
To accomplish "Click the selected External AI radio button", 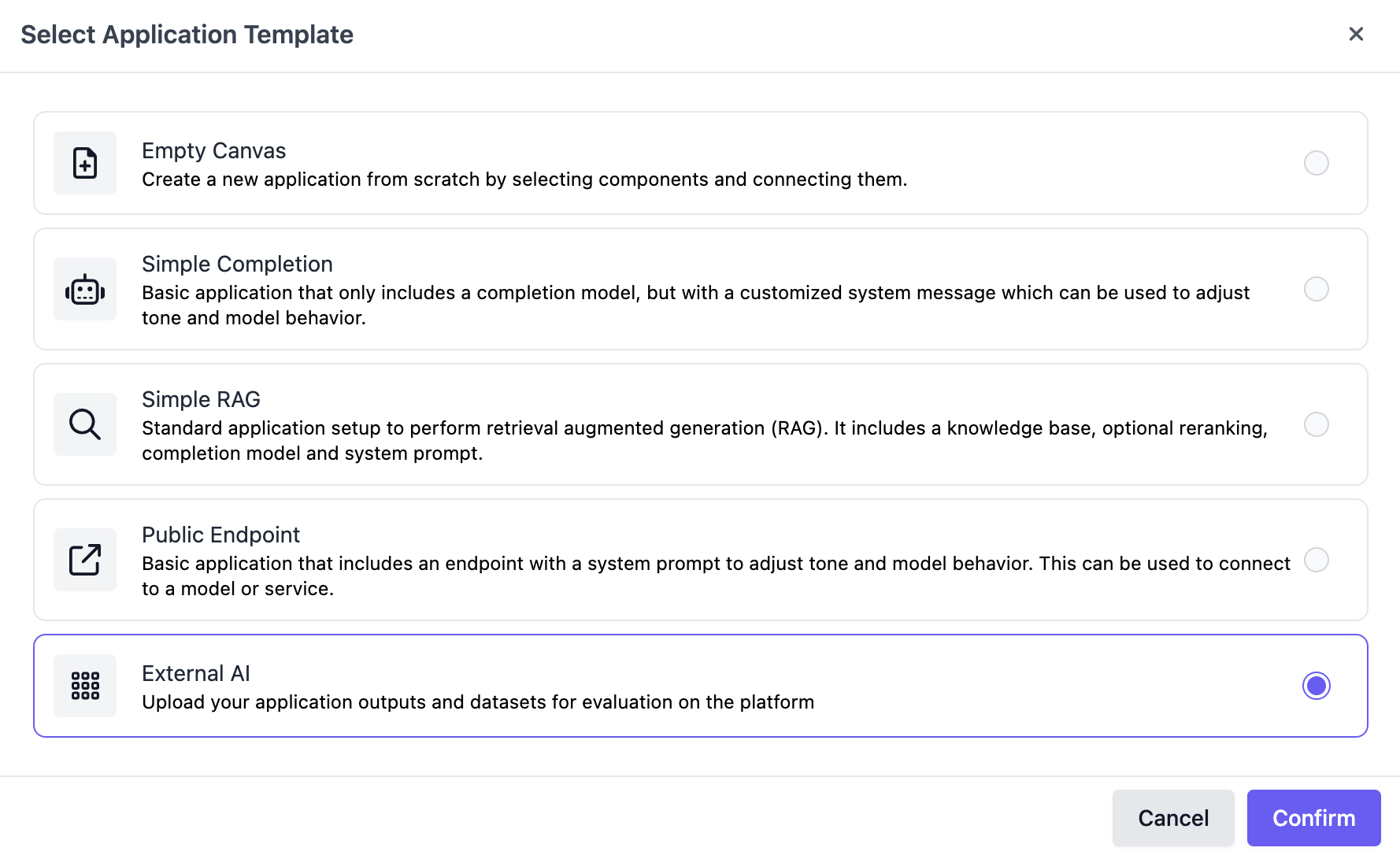I will click(x=1317, y=686).
